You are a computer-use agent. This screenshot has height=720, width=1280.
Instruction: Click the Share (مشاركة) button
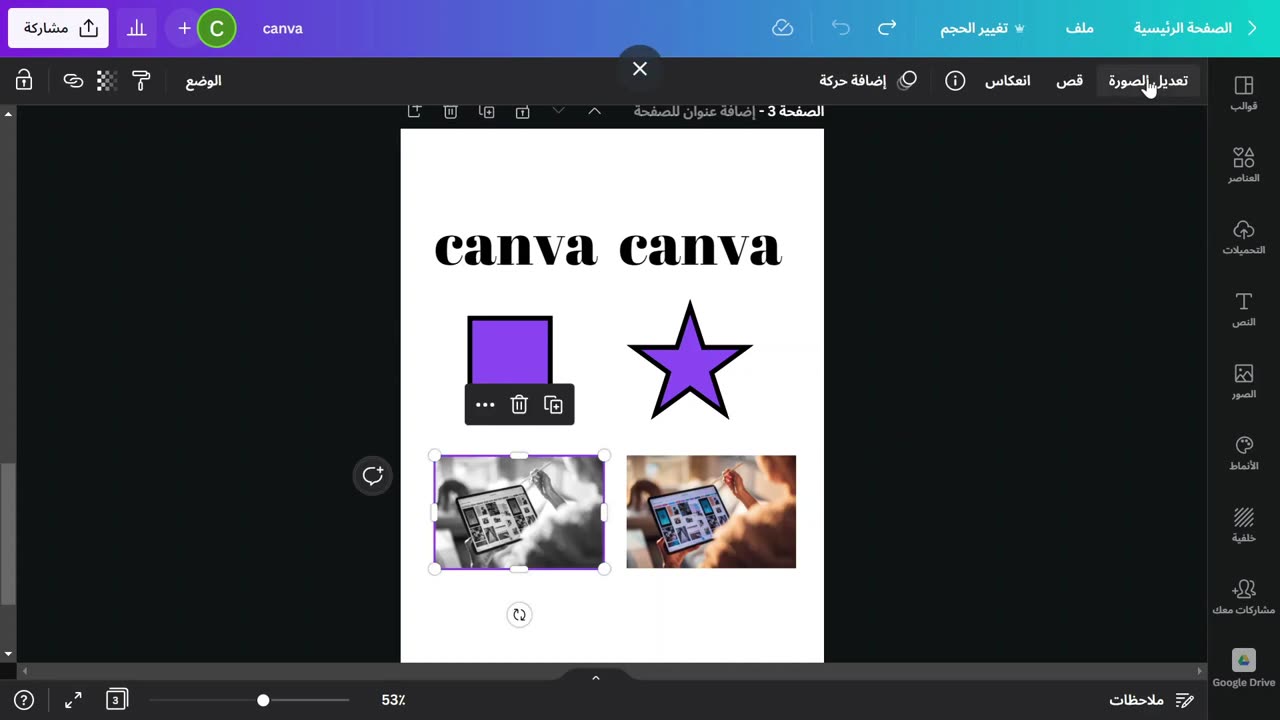pos(60,28)
